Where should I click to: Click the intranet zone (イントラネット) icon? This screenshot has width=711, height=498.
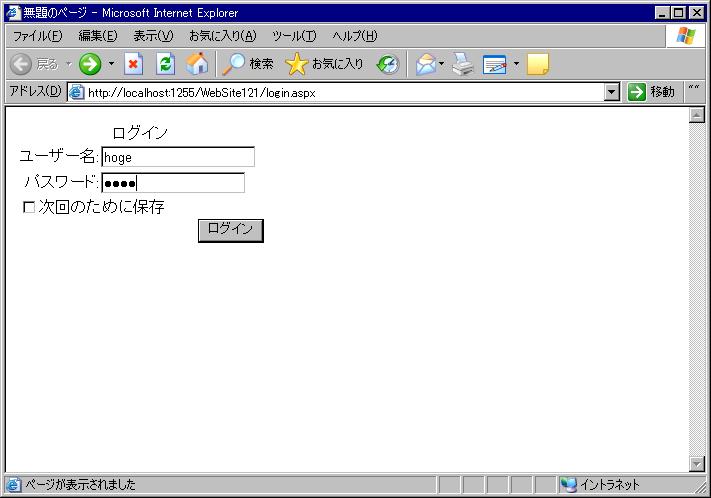(x=568, y=485)
